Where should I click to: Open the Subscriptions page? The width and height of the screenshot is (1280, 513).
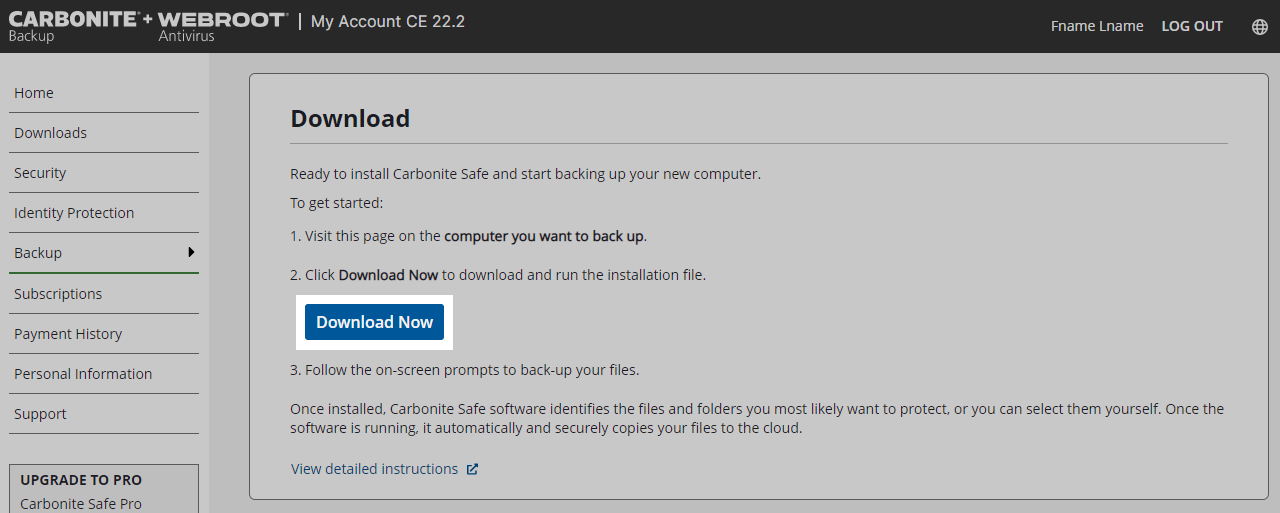point(58,294)
